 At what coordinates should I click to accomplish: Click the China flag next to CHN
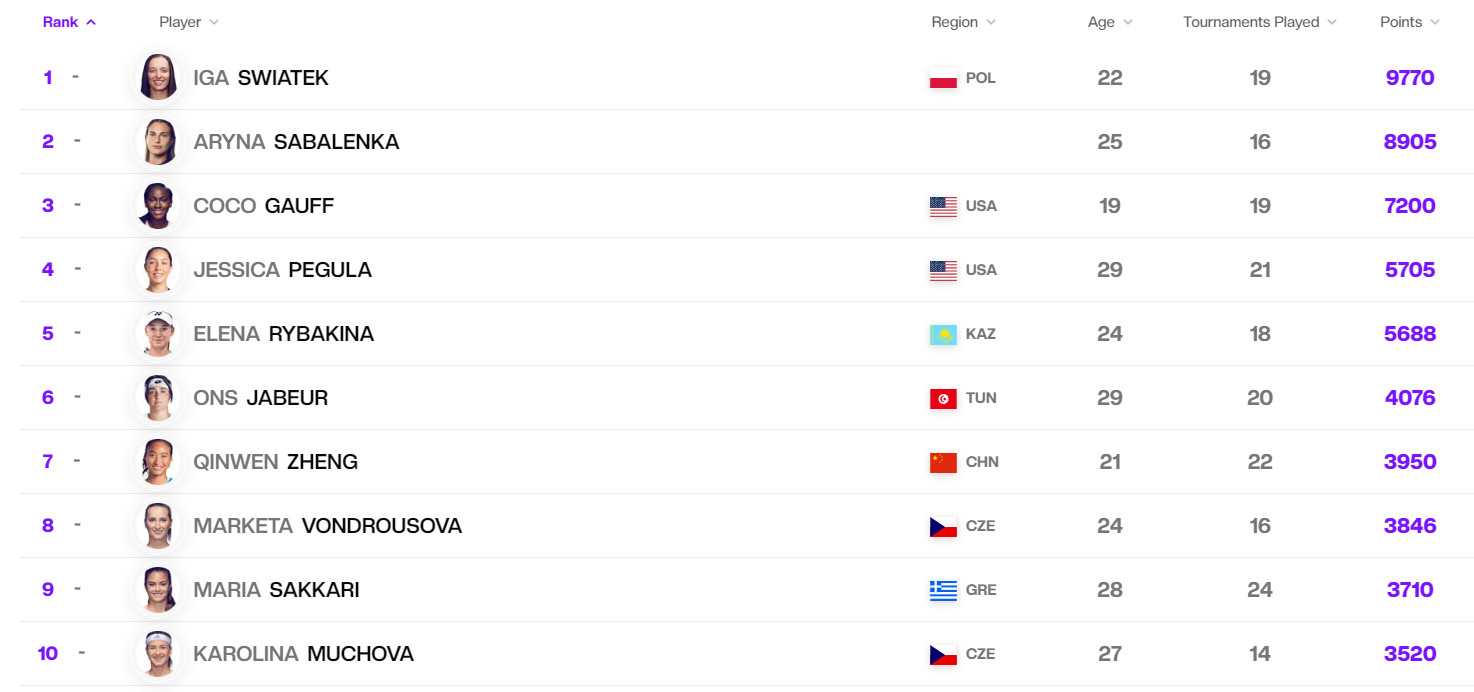click(x=943, y=462)
